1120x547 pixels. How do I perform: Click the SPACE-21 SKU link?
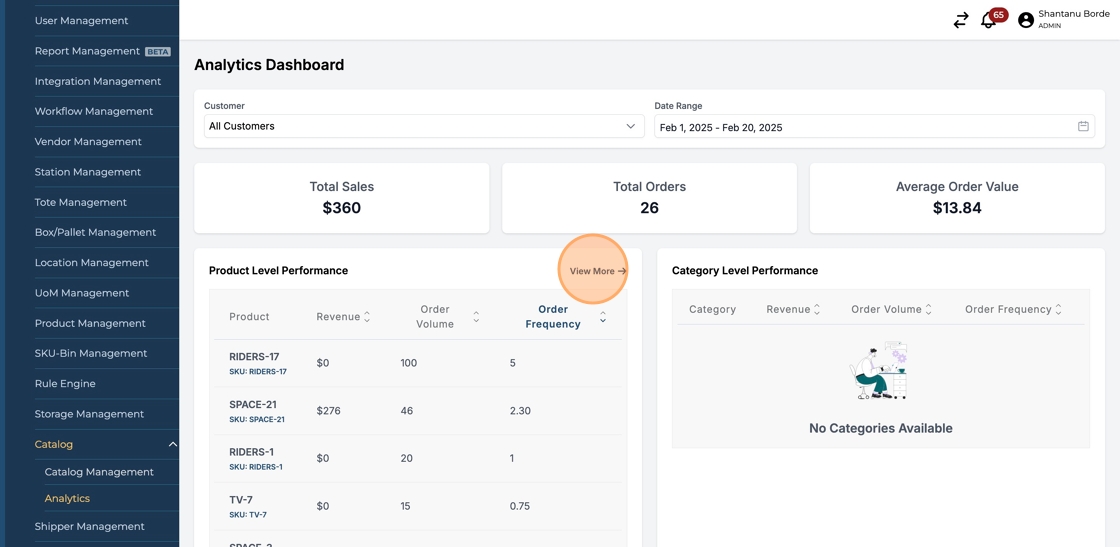click(257, 420)
